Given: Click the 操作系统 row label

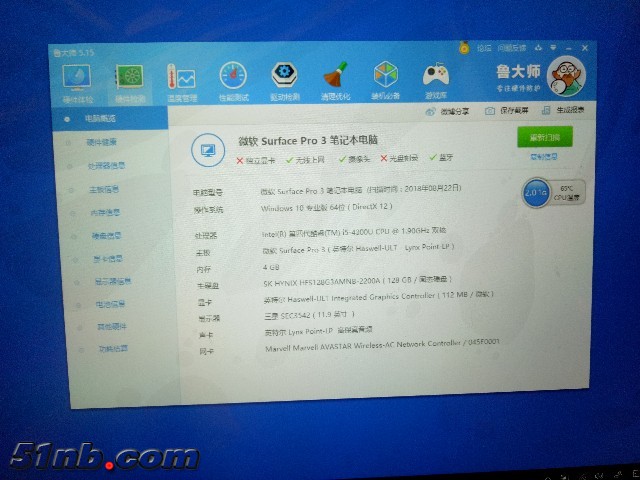Looking at the screenshot, I should pyautogui.click(x=209, y=211).
